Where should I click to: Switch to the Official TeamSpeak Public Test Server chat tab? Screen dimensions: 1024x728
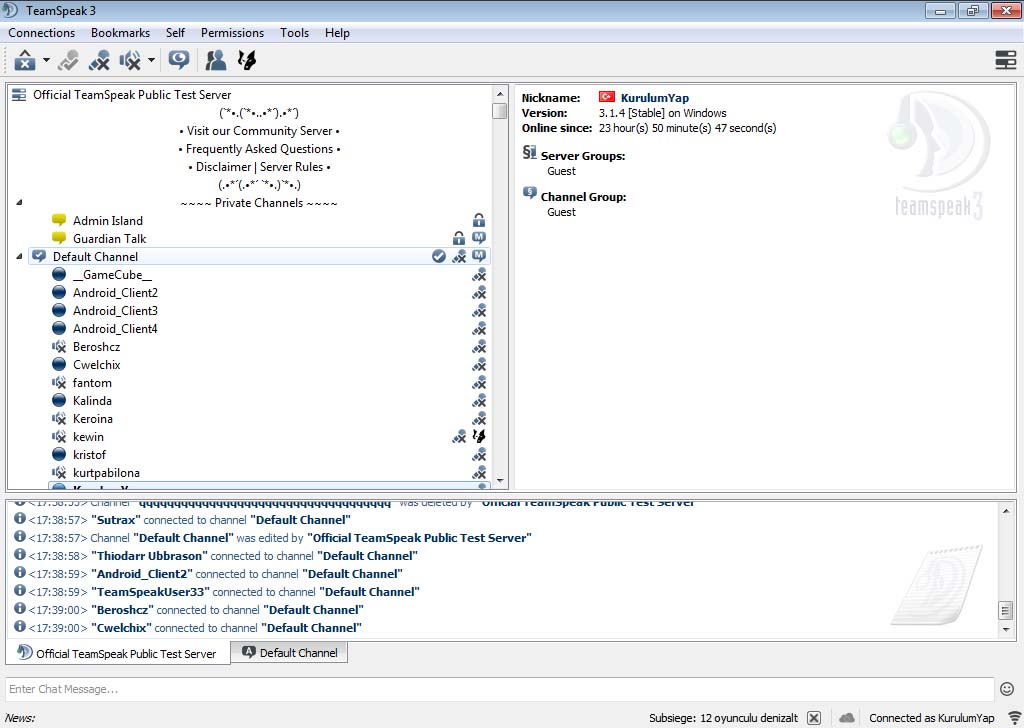click(x=118, y=653)
